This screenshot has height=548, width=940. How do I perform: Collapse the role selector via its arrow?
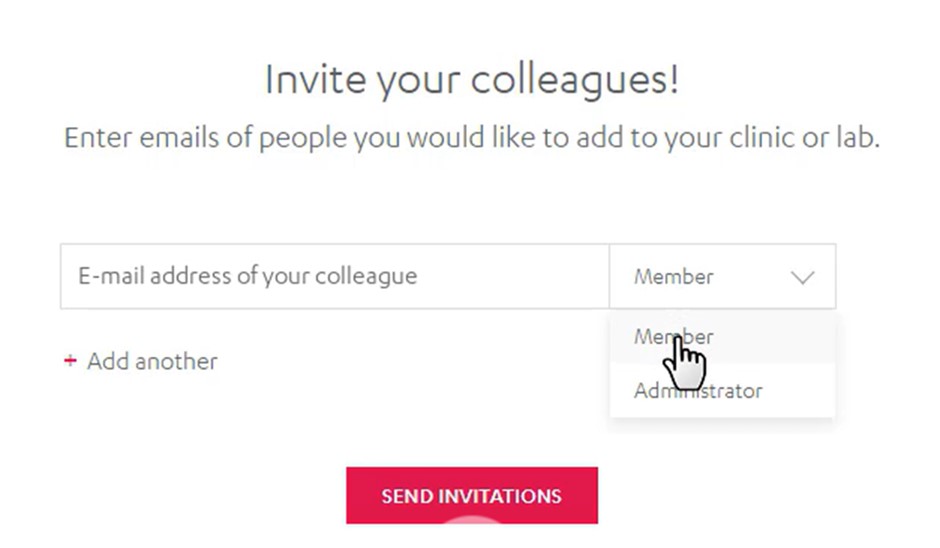pyautogui.click(x=803, y=277)
